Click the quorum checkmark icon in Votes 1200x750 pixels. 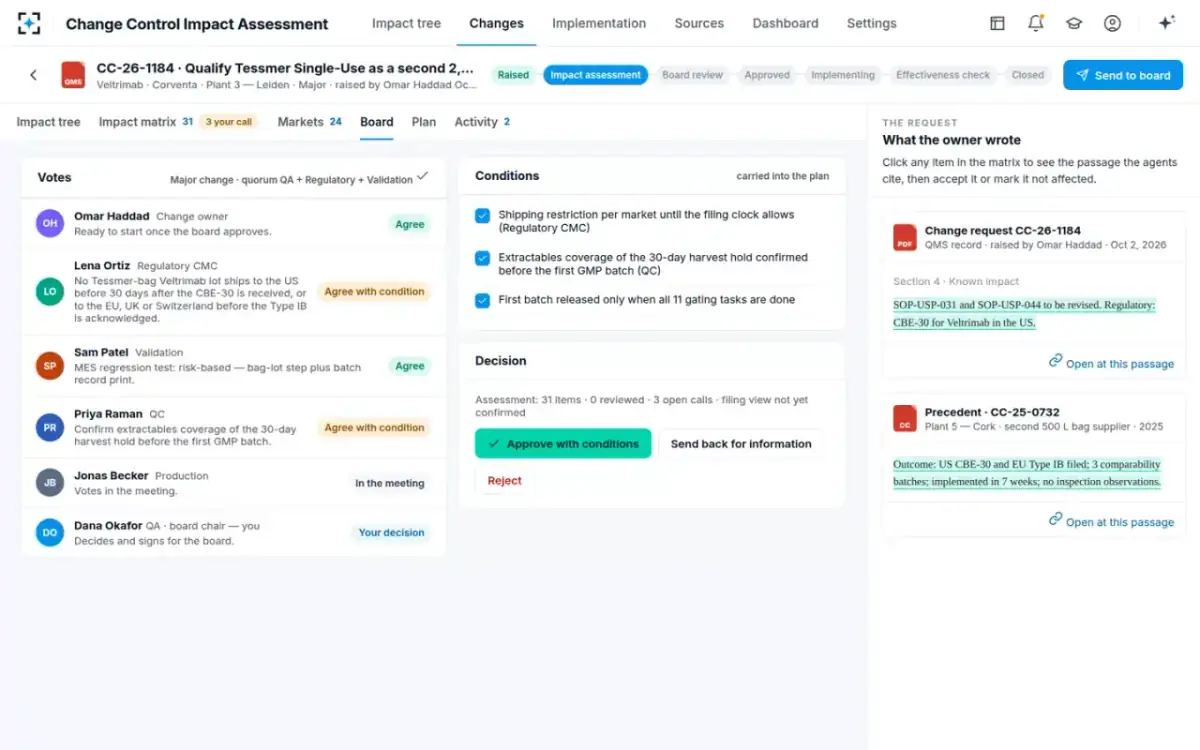[423, 177]
